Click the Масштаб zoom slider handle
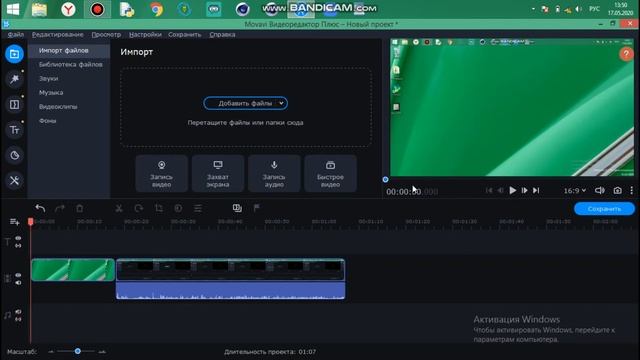640x360 pixels. click(78, 351)
